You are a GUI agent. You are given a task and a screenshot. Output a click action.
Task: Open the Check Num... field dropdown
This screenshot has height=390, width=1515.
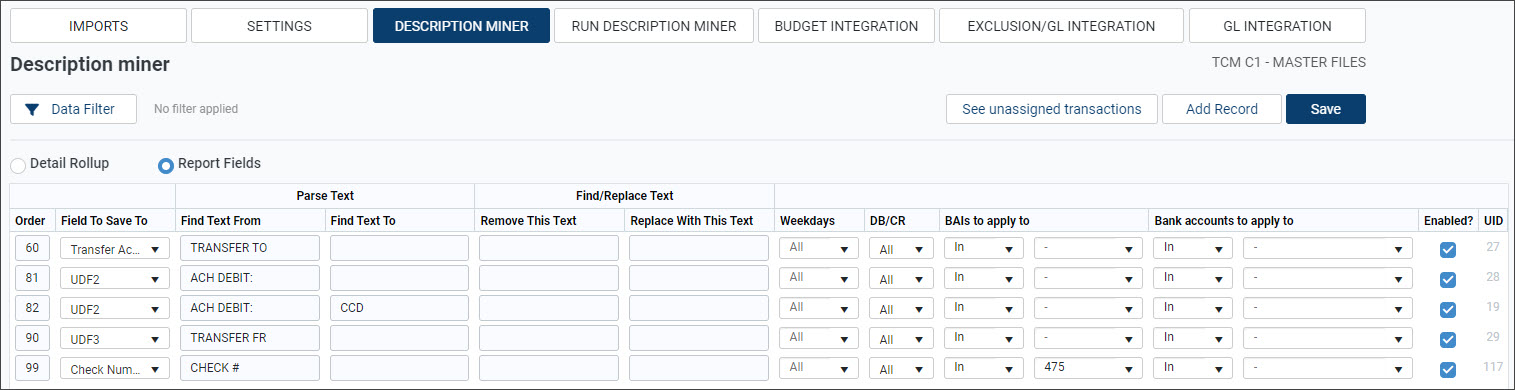tap(115, 369)
